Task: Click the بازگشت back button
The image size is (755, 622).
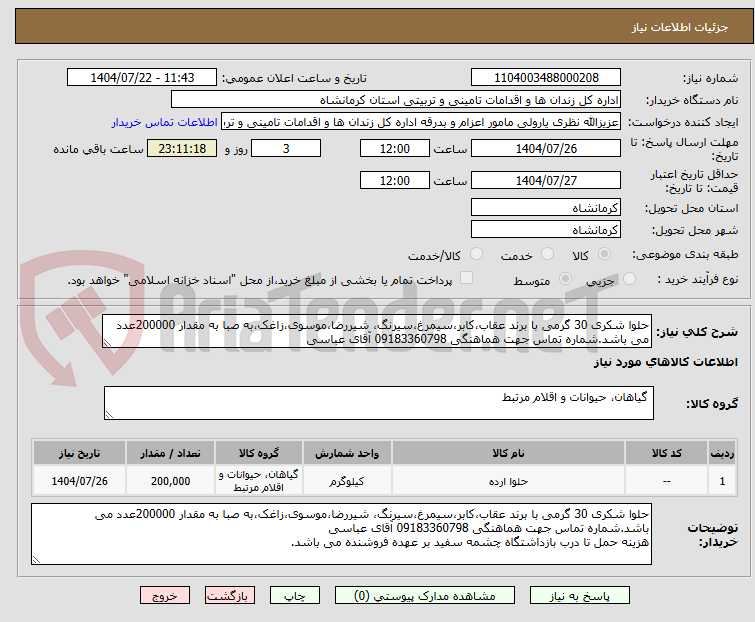Action: click(230, 596)
